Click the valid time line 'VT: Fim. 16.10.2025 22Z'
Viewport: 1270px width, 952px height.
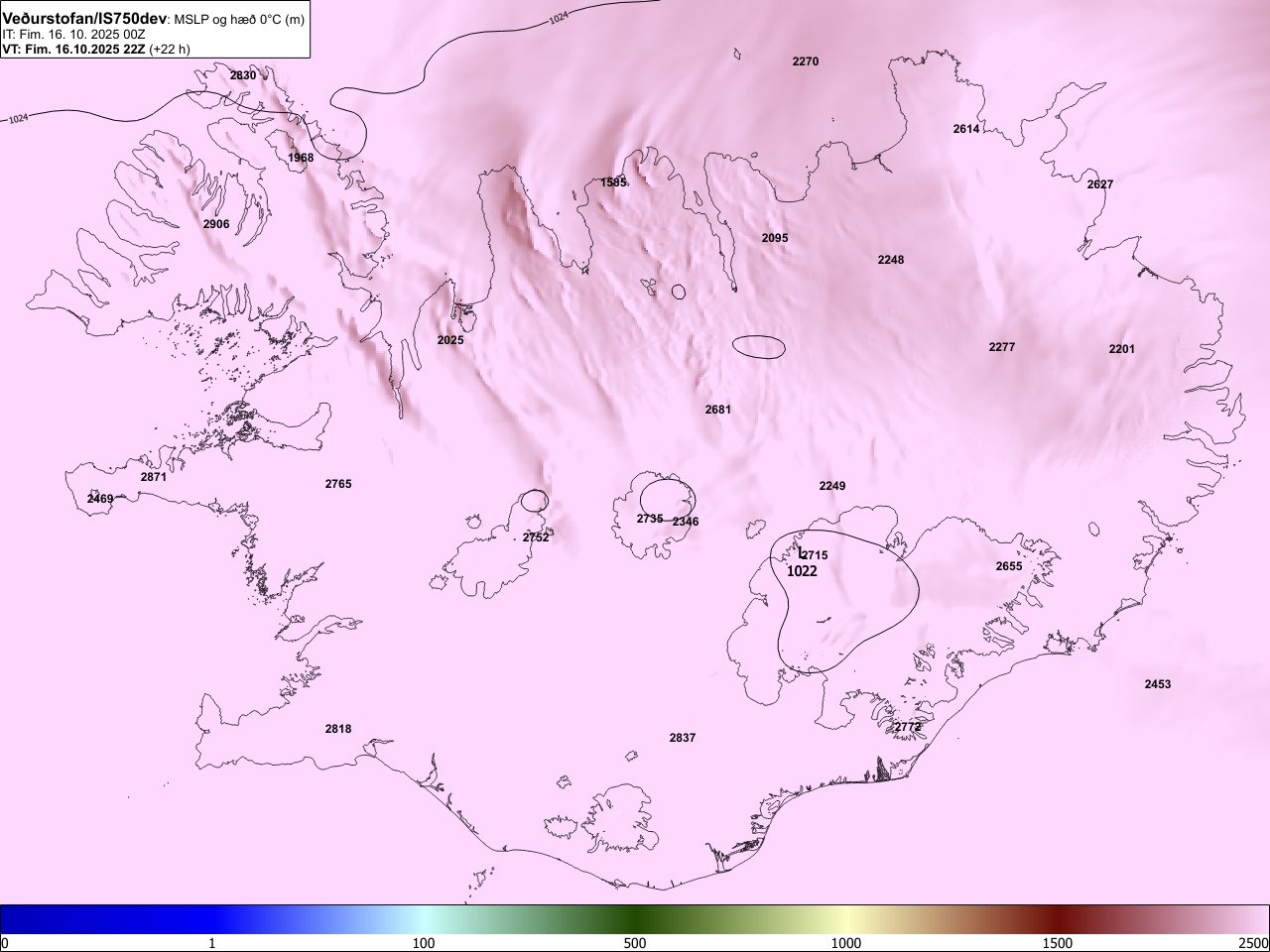(73, 49)
